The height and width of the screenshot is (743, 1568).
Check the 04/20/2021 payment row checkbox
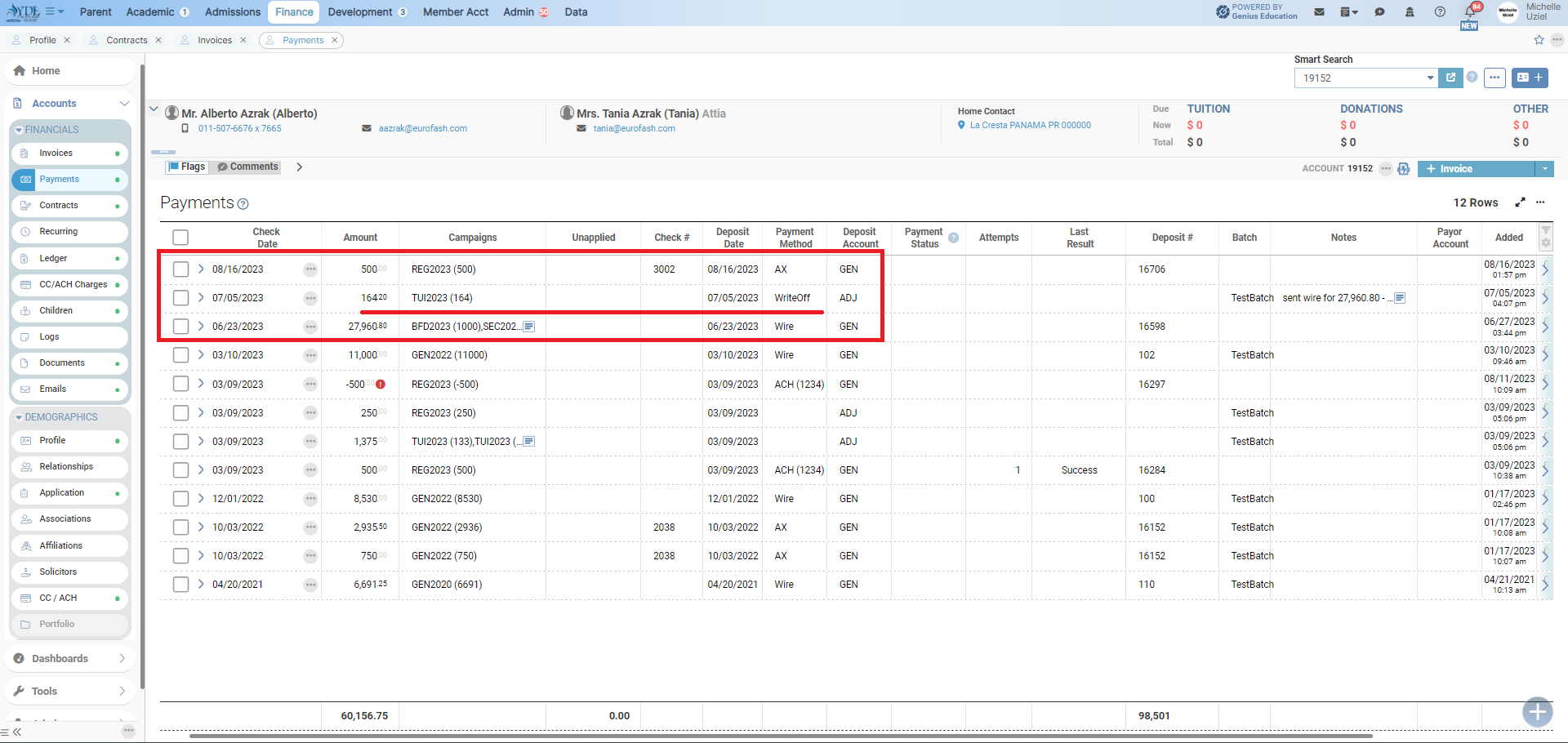[180, 585]
